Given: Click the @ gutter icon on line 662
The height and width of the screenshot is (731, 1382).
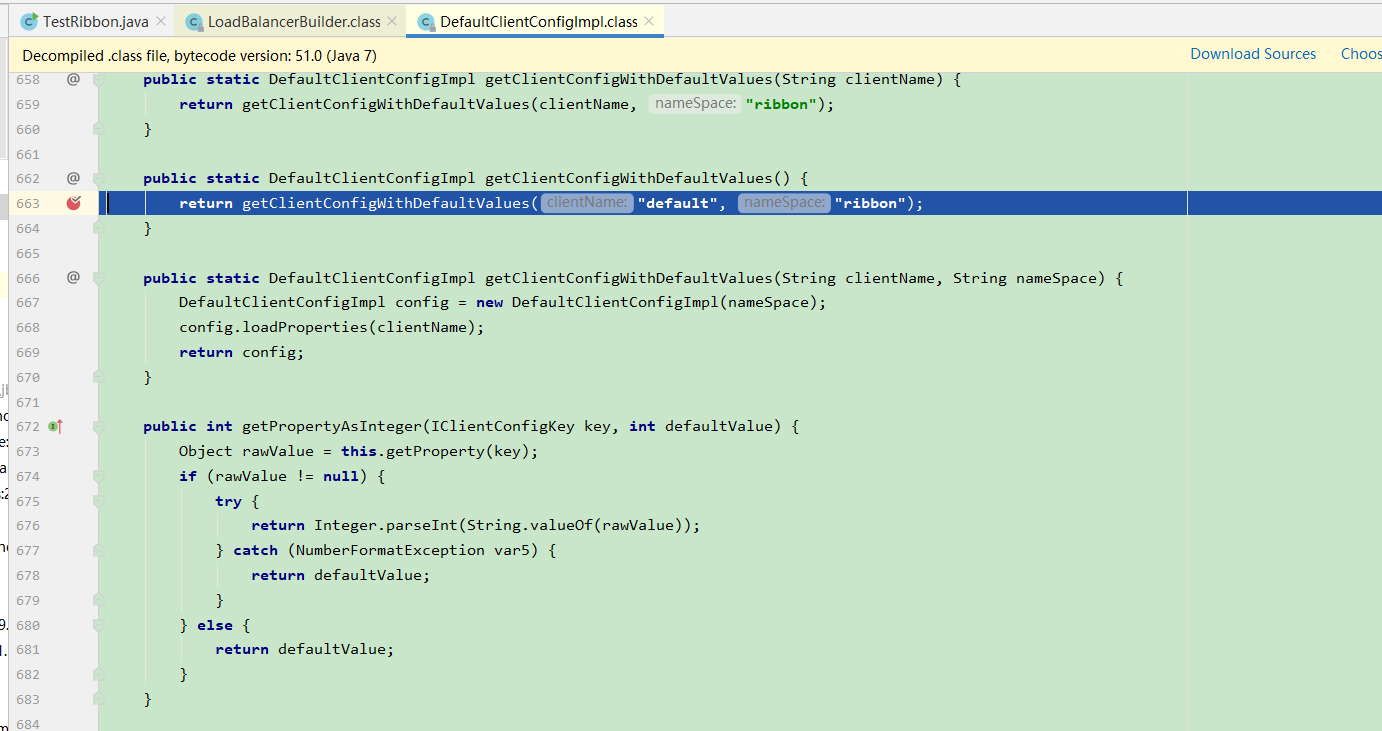Looking at the screenshot, I should coord(73,178).
